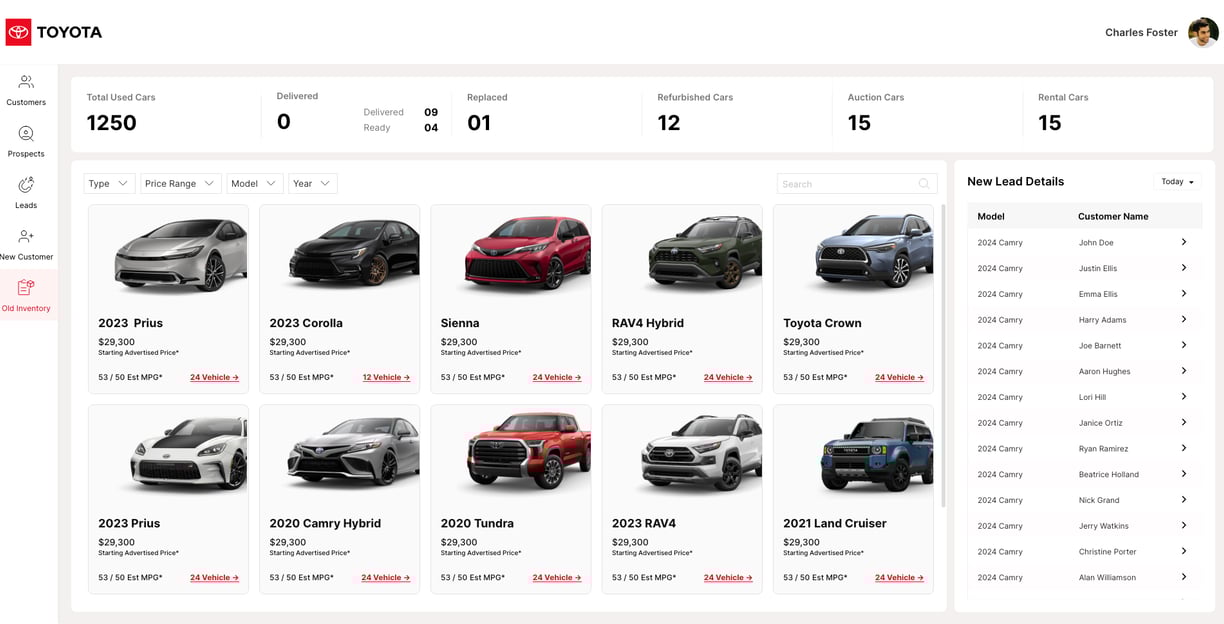Open Aaron Hughes lead arrow
The image size is (1224, 624).
[1184, 371]
